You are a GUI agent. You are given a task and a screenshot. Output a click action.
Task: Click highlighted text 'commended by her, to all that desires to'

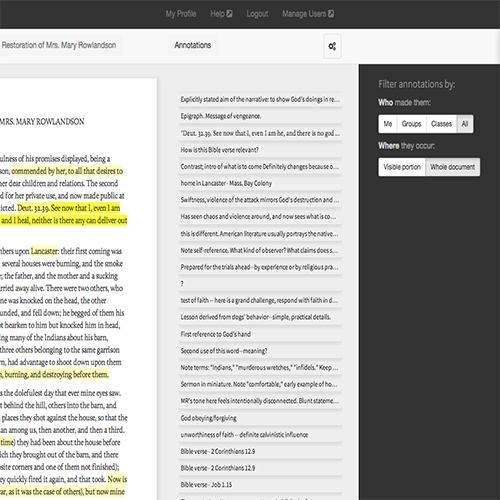pyautogui.click(x=67, y=171)
